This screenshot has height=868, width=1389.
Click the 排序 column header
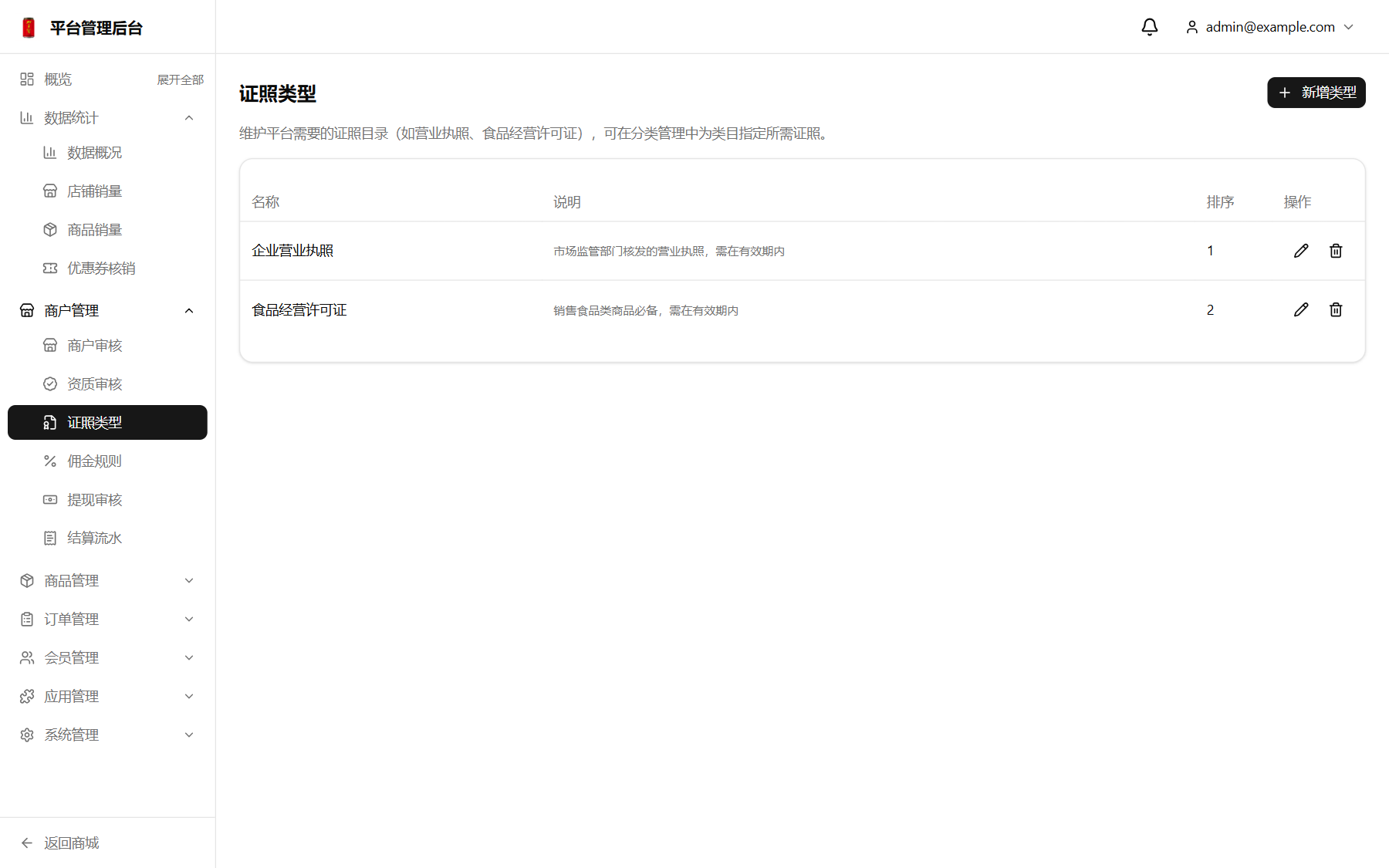(1220, 202)
